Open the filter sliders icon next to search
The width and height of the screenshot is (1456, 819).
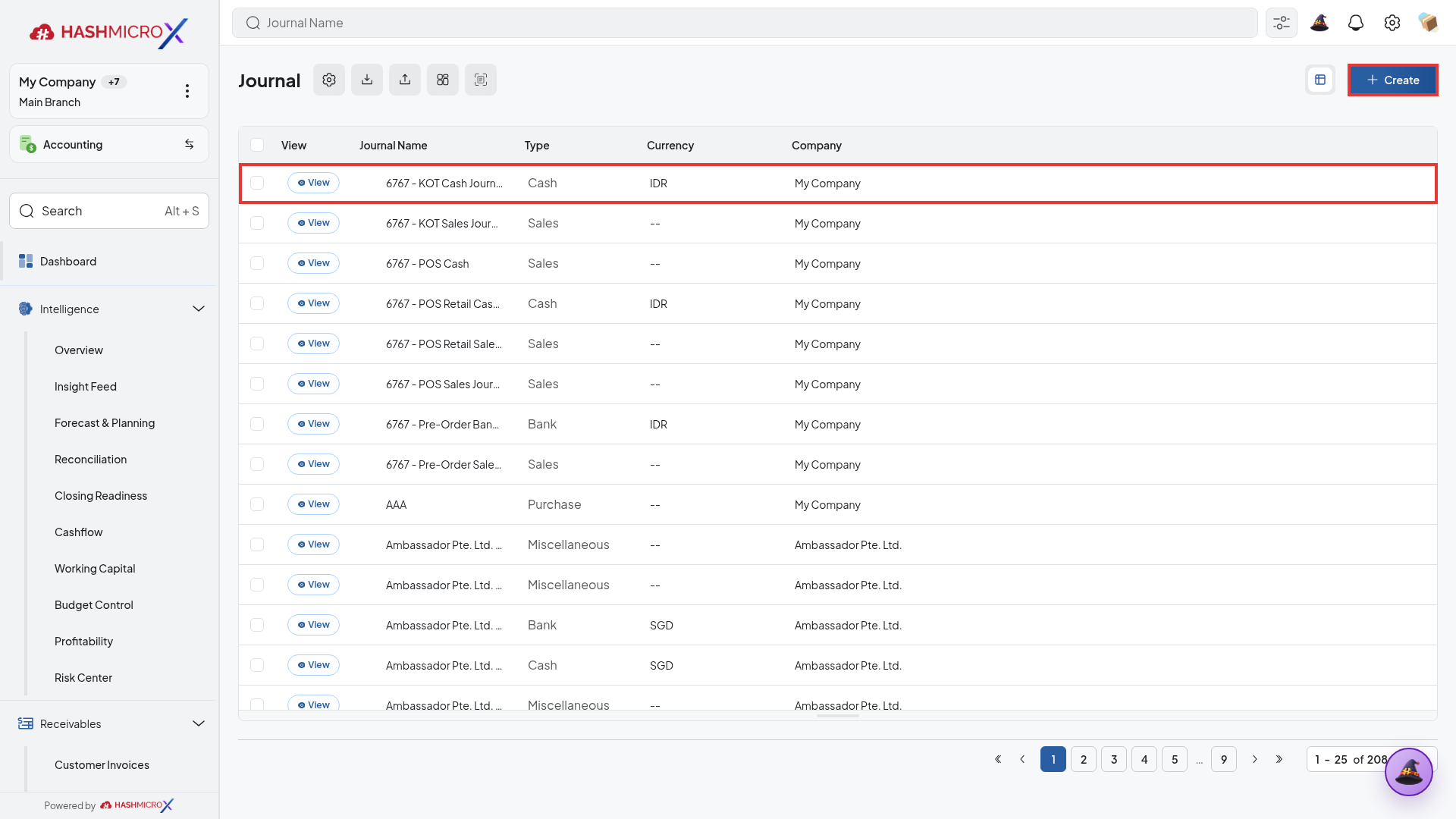[1282, 23]
